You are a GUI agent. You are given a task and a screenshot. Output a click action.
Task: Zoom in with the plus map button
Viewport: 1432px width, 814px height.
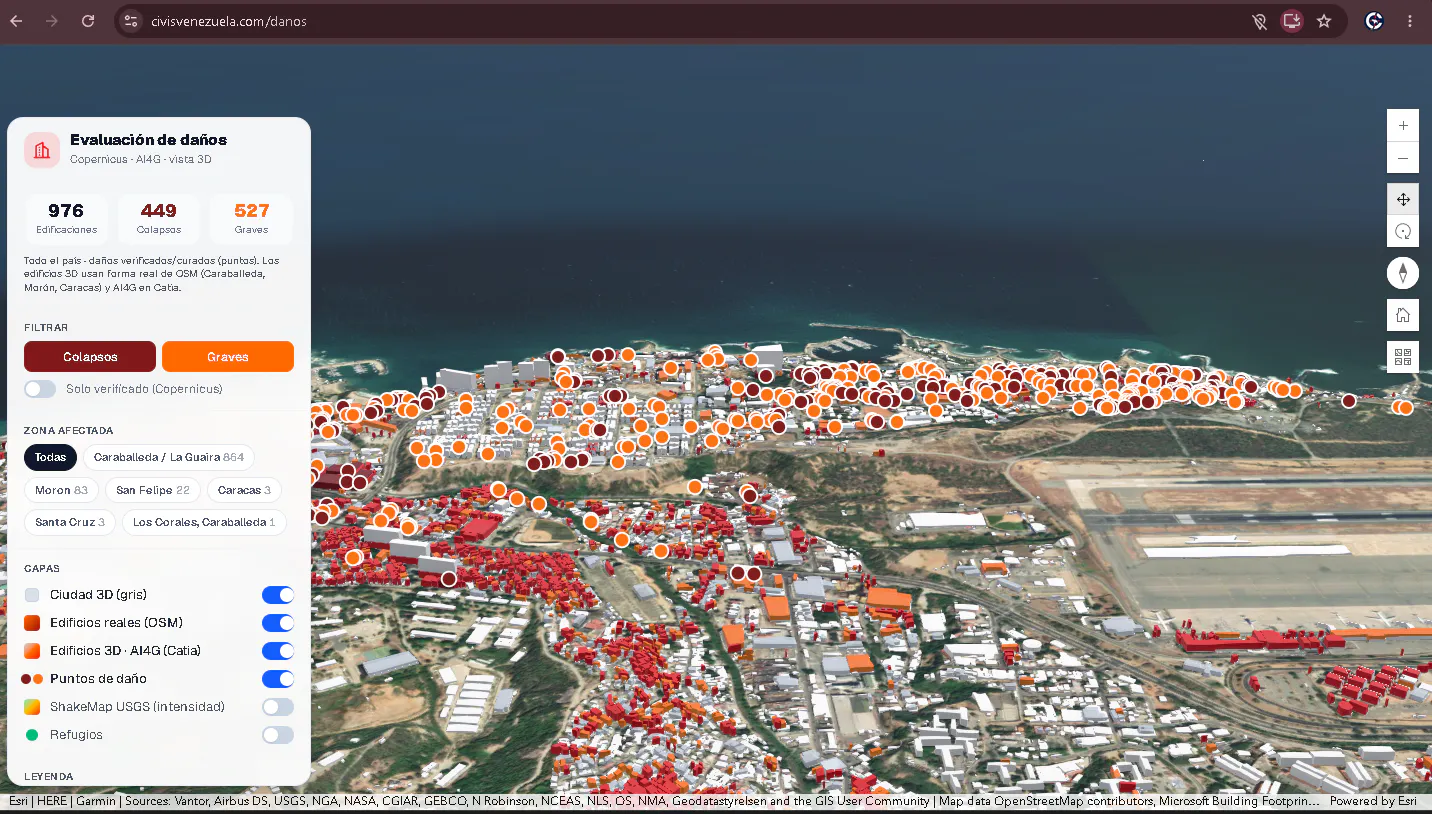[x=1403, y=126]
